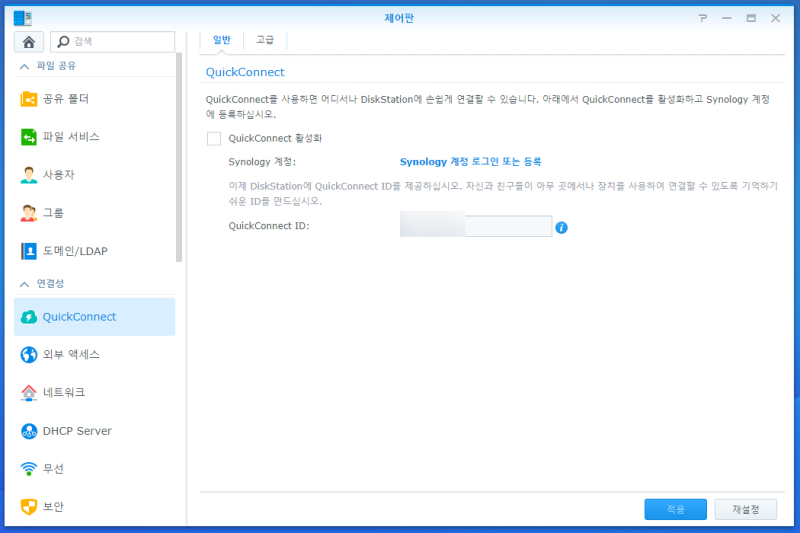Viewport: 800px width, 533px height.
Task: Open the File Services (파일 서비스) icon
Action: point(29,137)
